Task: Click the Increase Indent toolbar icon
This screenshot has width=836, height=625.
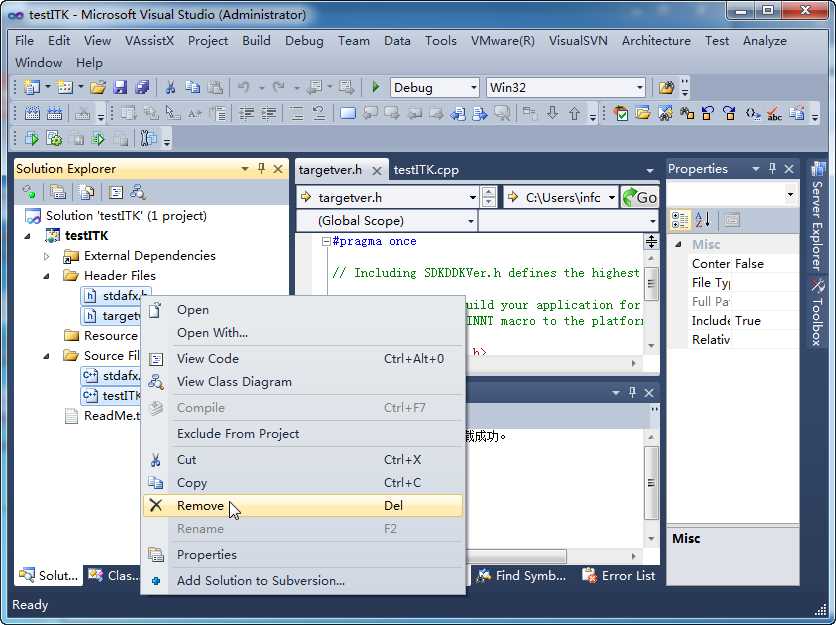Action: coord(269,113)
